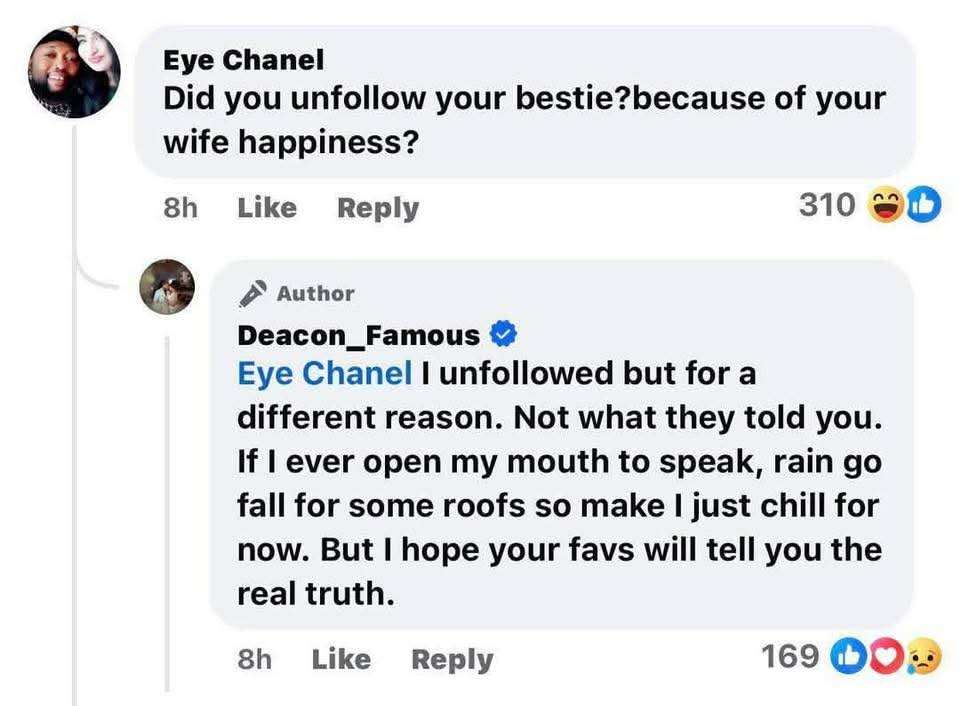Click the laughing emoji reaction icon
The width and height of the screenshot is (960, 706).
[886, 203]
